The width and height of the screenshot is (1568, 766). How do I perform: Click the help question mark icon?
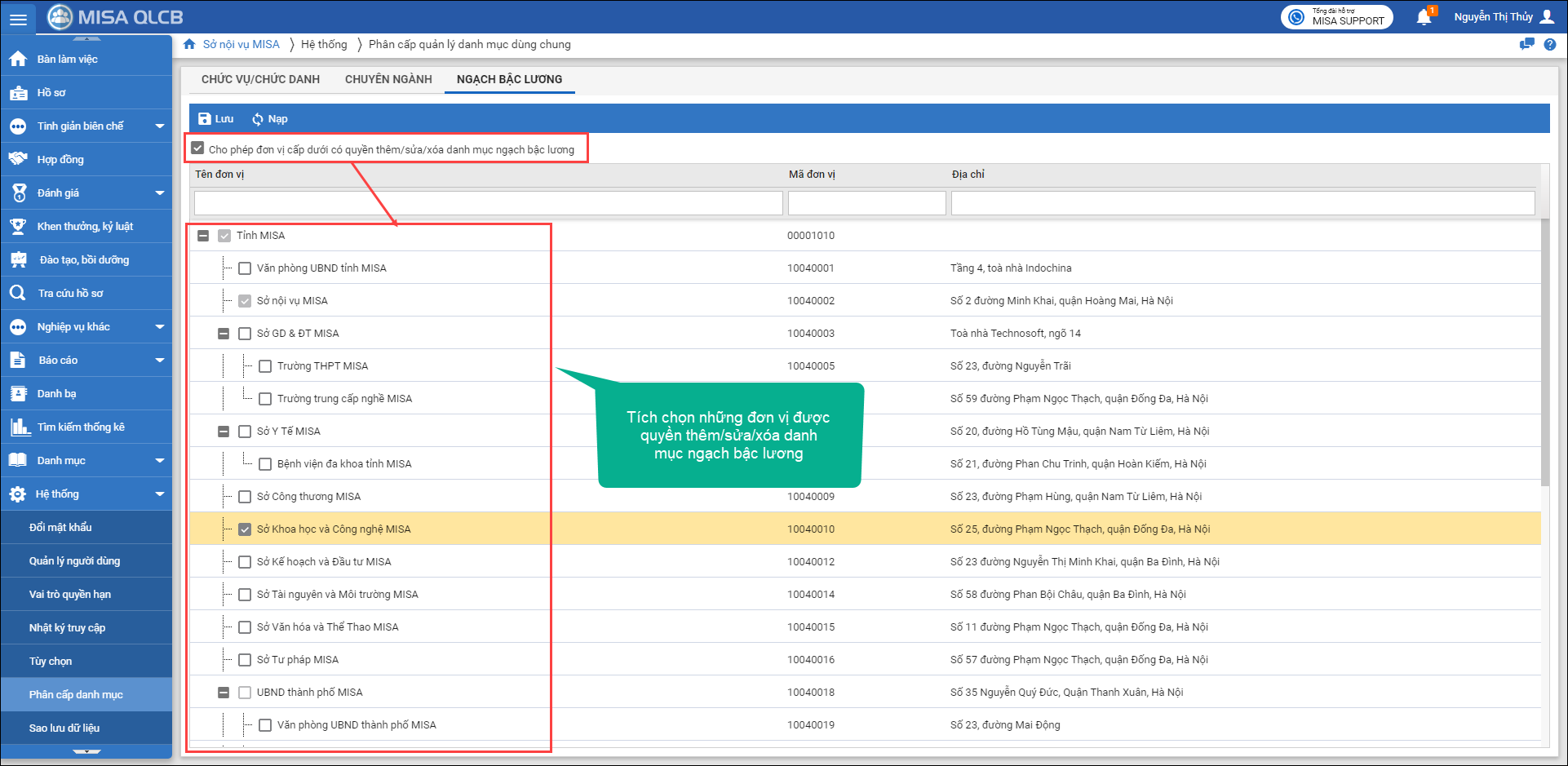1549,45
